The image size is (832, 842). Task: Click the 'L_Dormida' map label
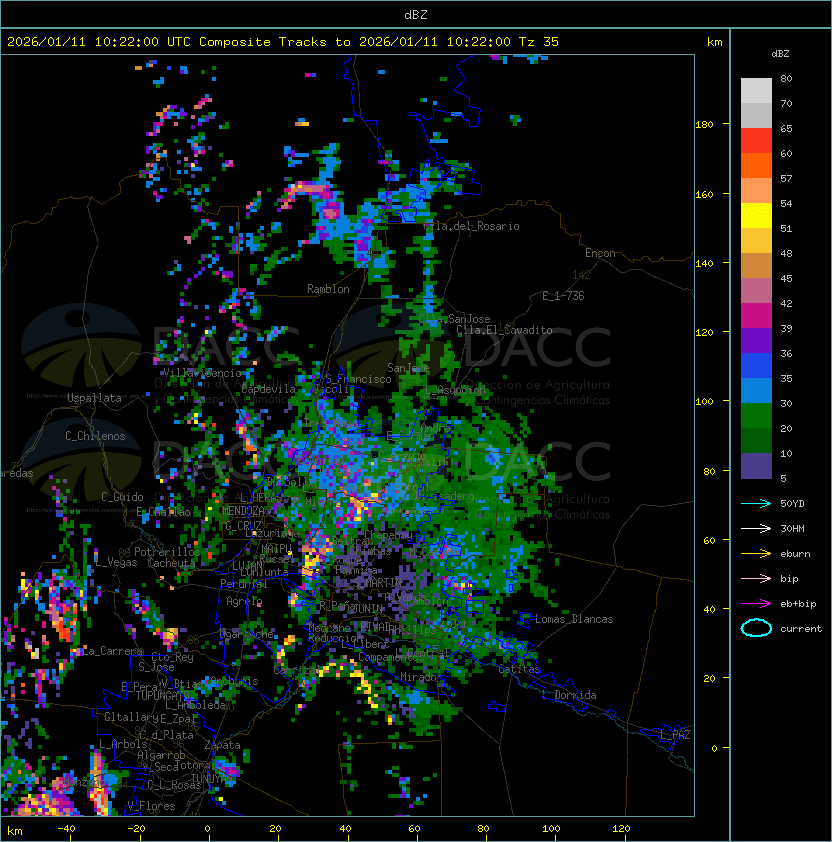point(569,695)
